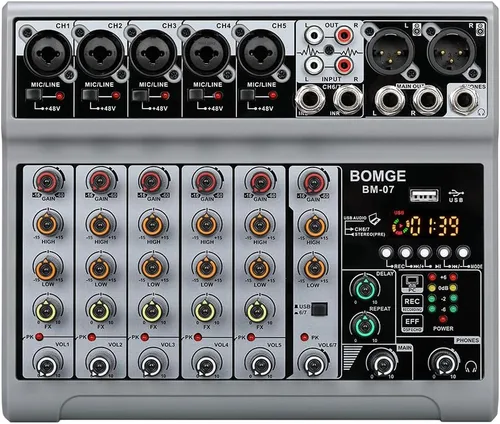Toggle the CH2 +48V phantom power switch

[90, 96]
